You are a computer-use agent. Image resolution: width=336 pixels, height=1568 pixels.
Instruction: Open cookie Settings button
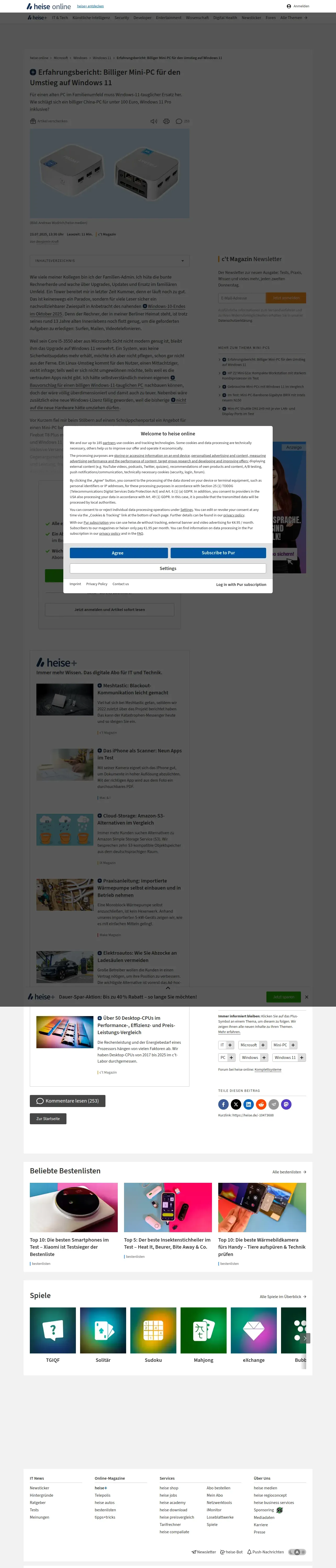pos(168,568)
